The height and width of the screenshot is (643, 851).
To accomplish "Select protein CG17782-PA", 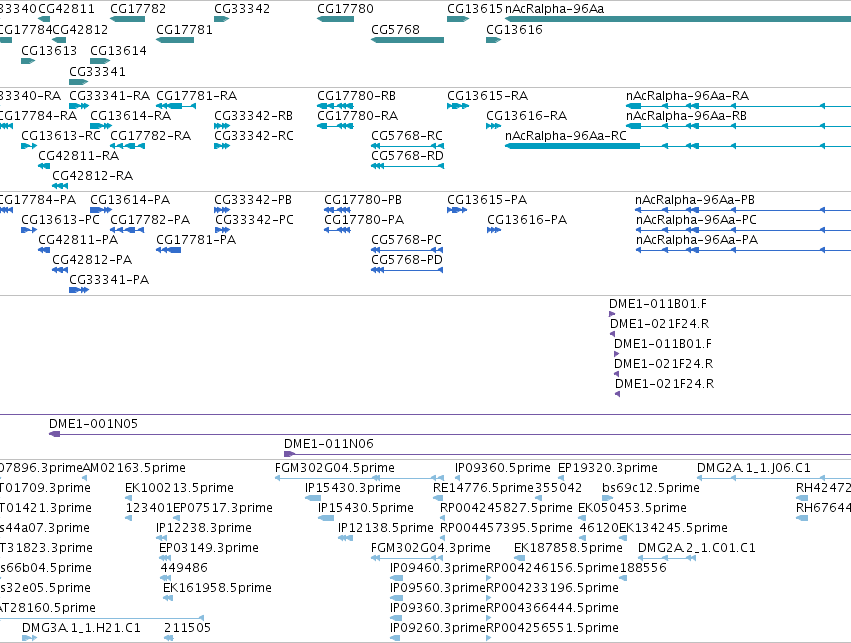I will [x=150, y=220].
